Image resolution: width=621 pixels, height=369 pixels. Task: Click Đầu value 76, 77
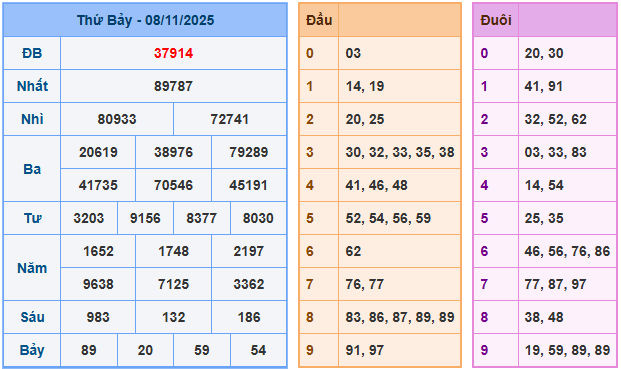(365, 284)
